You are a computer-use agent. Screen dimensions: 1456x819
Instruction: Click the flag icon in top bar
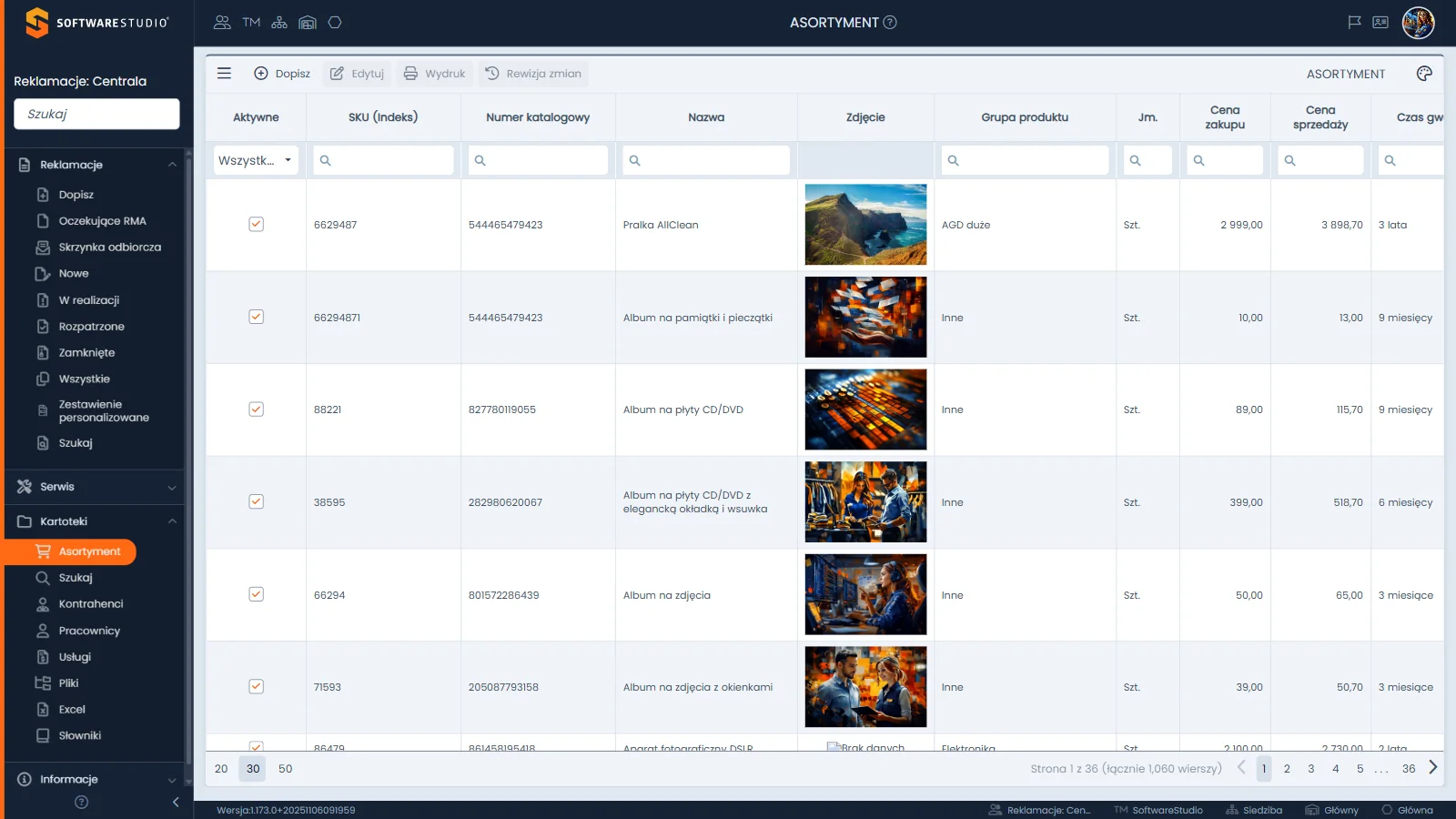(1354, 23)
